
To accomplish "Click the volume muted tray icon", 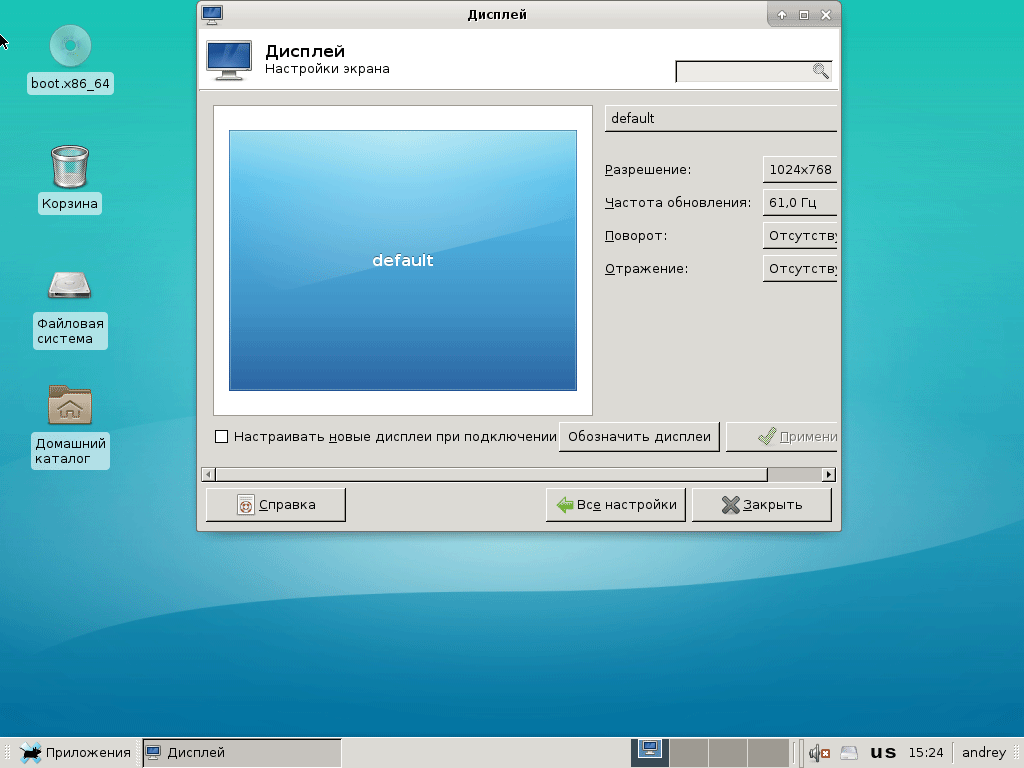I will click(x=819, y=752).
